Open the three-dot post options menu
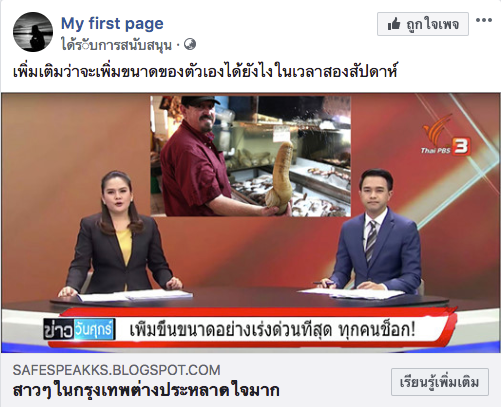This screenshot has width=501, height=407. (484, 20)
